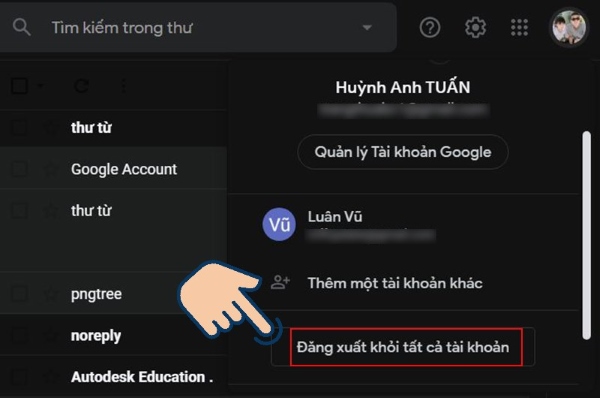Click the profile avatar at top right
This screenshot has width=600, height=398.
click(x=569, y=28)
